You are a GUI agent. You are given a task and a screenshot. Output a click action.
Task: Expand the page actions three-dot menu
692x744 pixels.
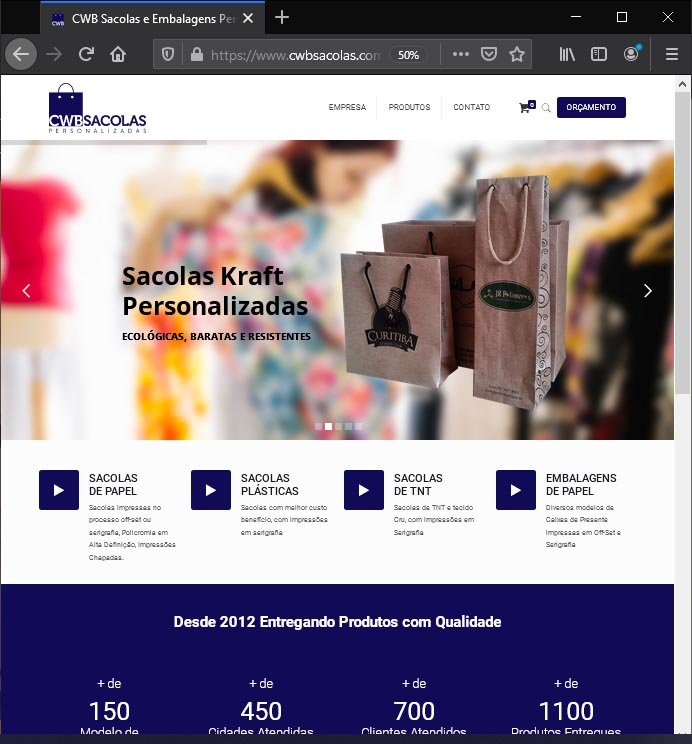pos(460,55)
